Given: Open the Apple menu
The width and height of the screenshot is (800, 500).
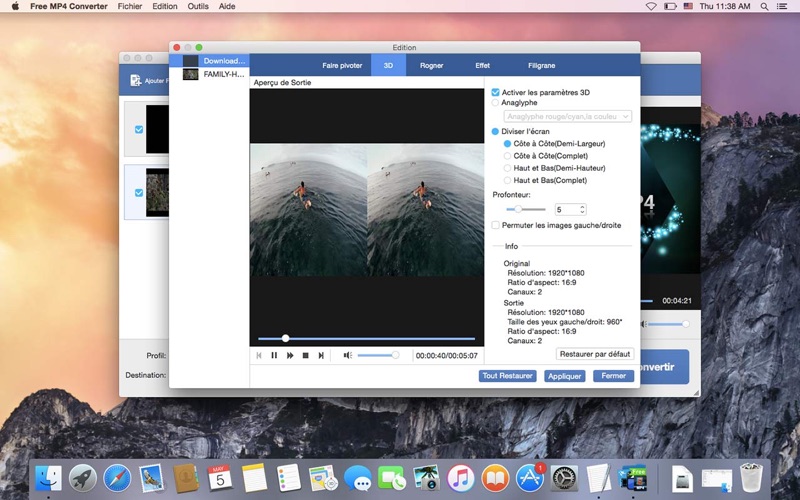Looking at the screenshot, I should coord(15,6).
